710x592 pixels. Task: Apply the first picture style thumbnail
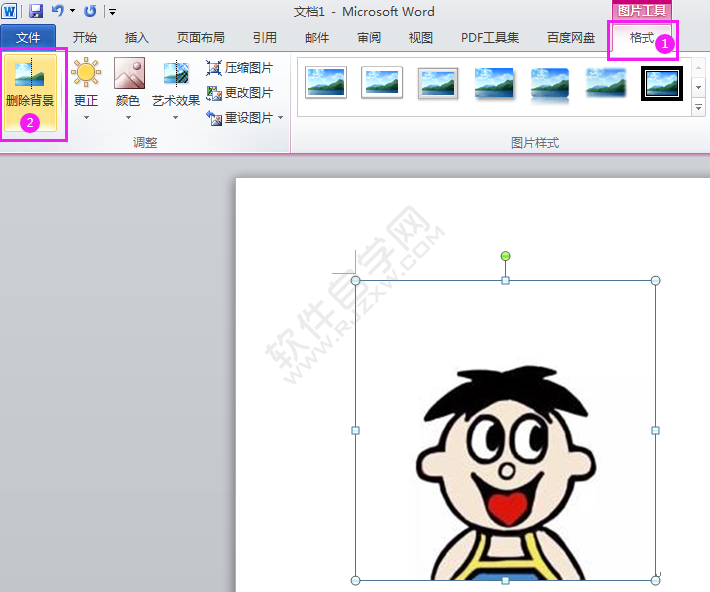click(x=326, y=82)
